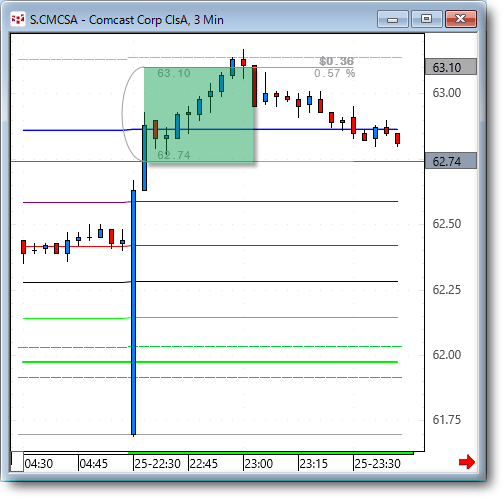Click the 04:45 time axis label
Screen dimensions: 504x499
point(94,464)
